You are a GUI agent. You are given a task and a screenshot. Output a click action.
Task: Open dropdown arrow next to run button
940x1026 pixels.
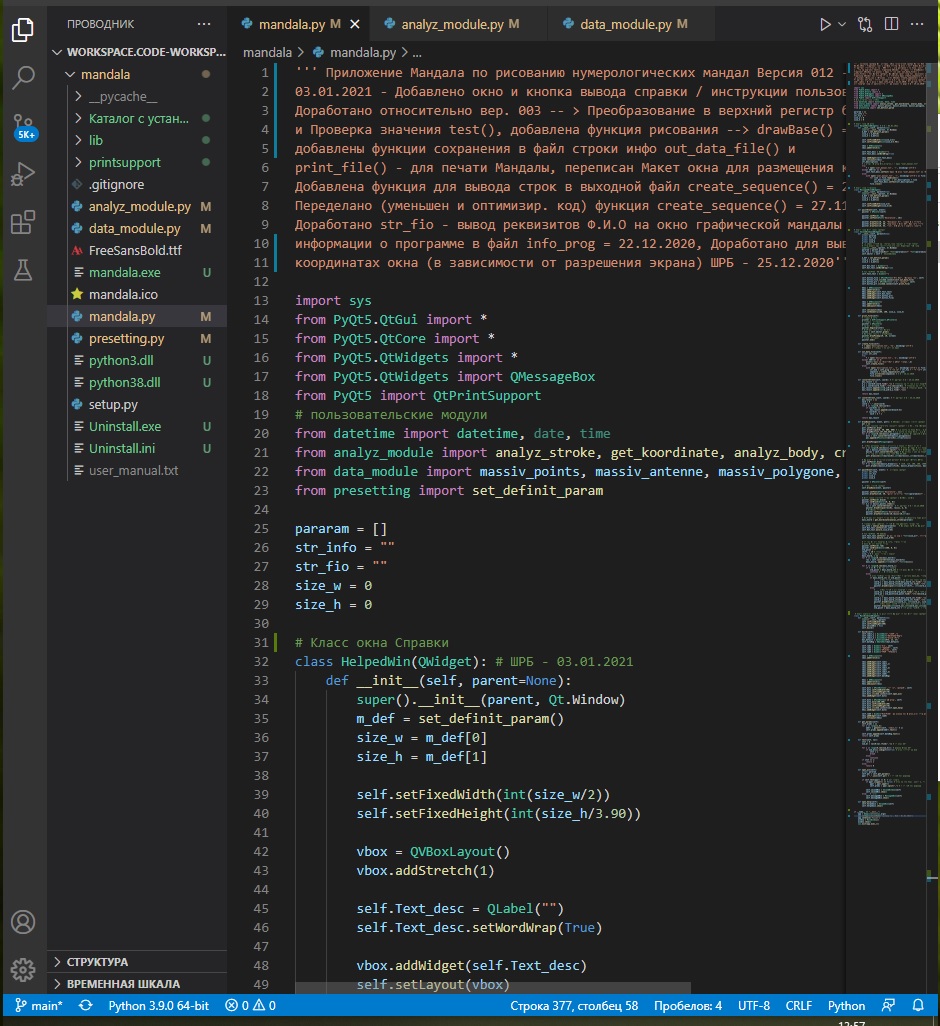[x=842, y=24]
